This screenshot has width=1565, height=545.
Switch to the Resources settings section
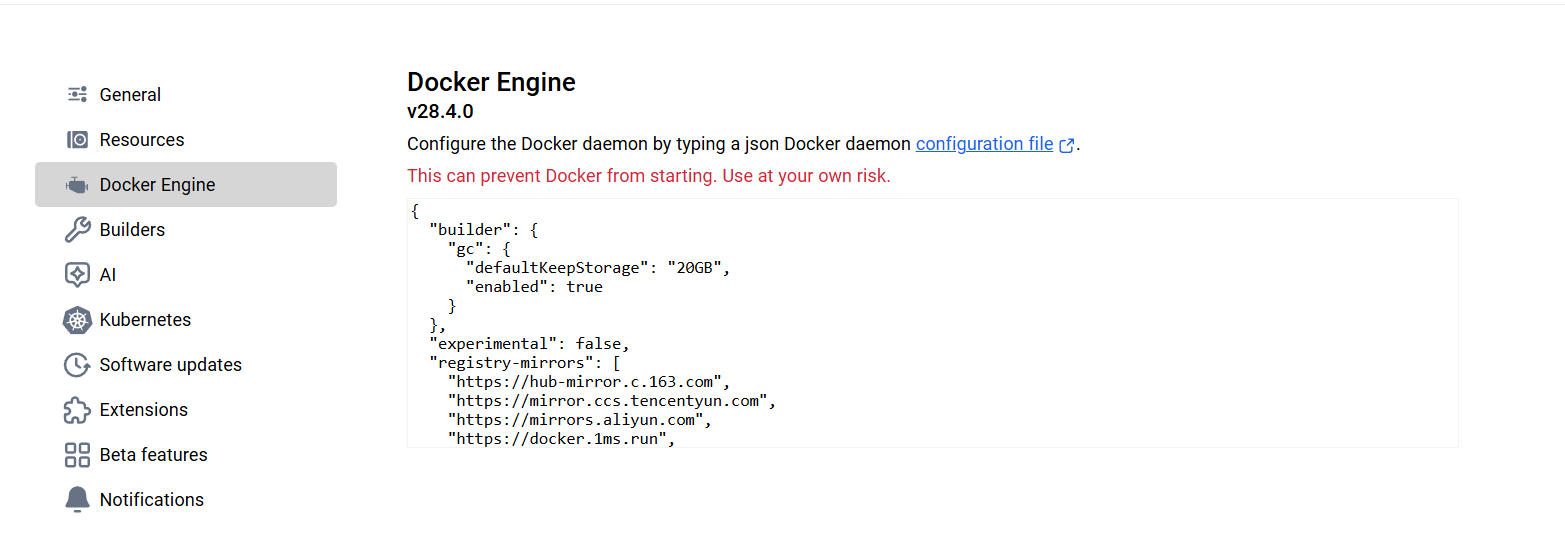(x=142, y=140)
